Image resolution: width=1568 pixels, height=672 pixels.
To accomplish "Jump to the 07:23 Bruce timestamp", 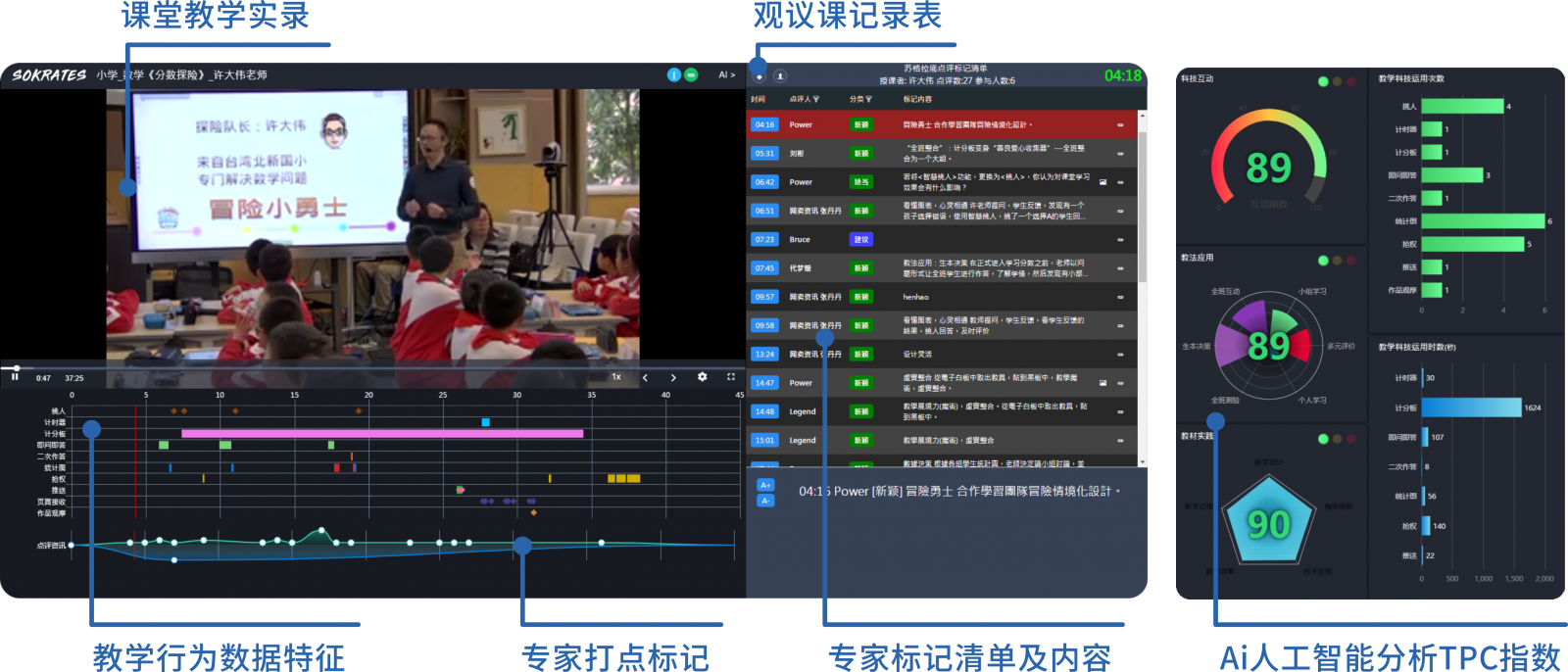I will pos(764,239).
